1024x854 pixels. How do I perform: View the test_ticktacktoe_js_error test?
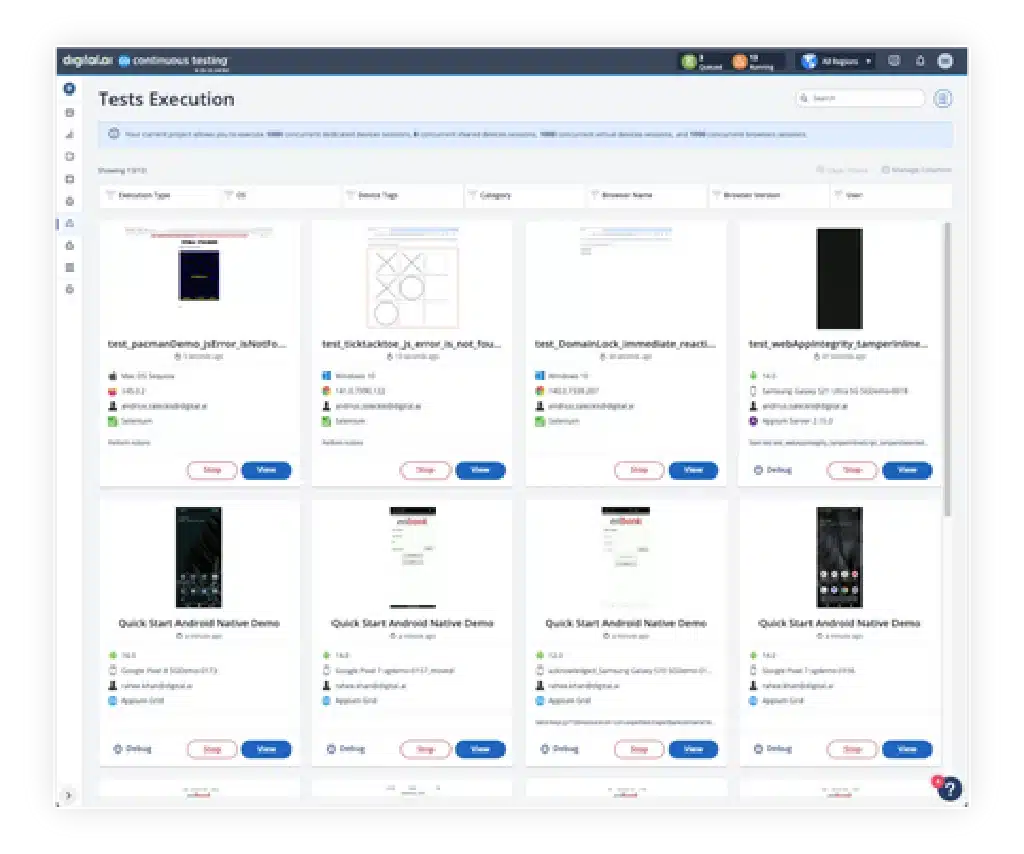(x=480, y=470)
